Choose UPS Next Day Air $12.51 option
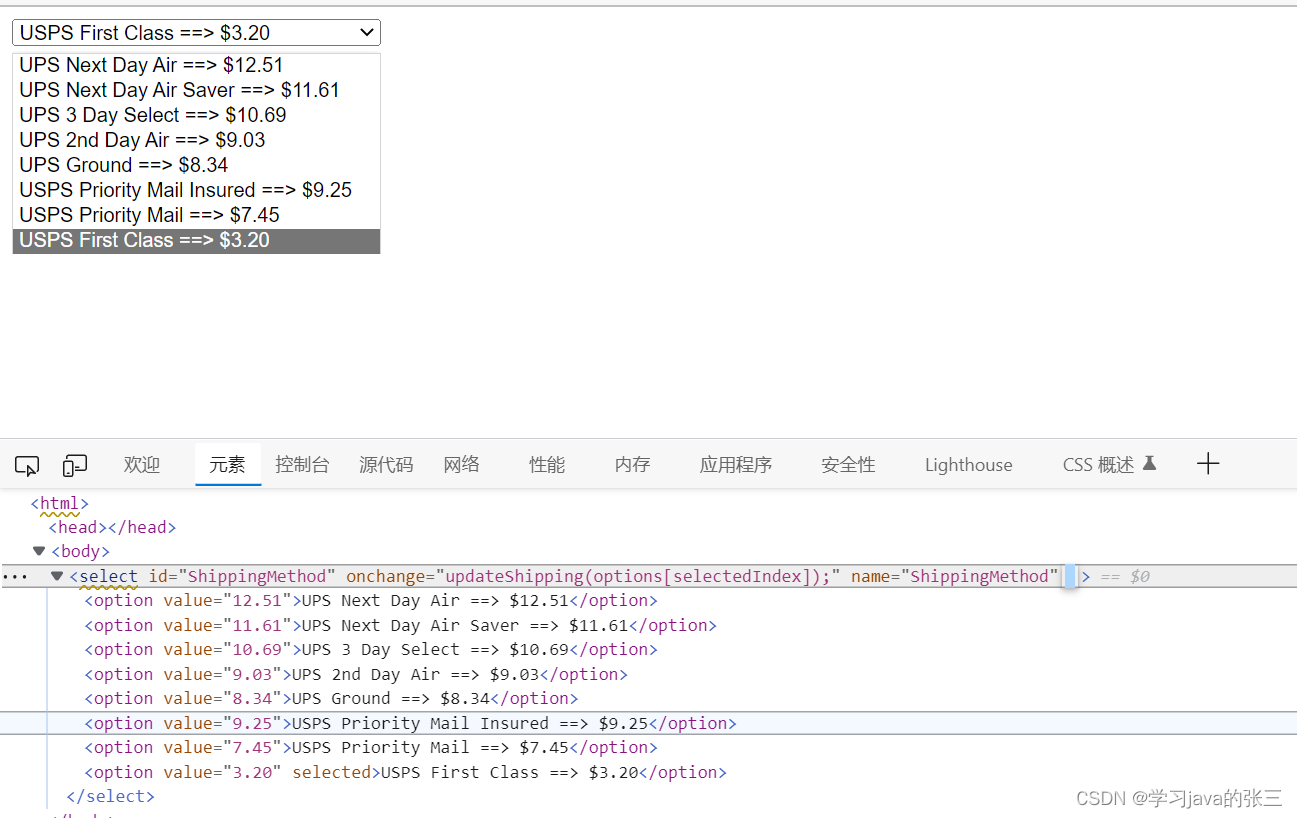The height and width of the screenshot is (818, 1297). (x=196, y=66)
